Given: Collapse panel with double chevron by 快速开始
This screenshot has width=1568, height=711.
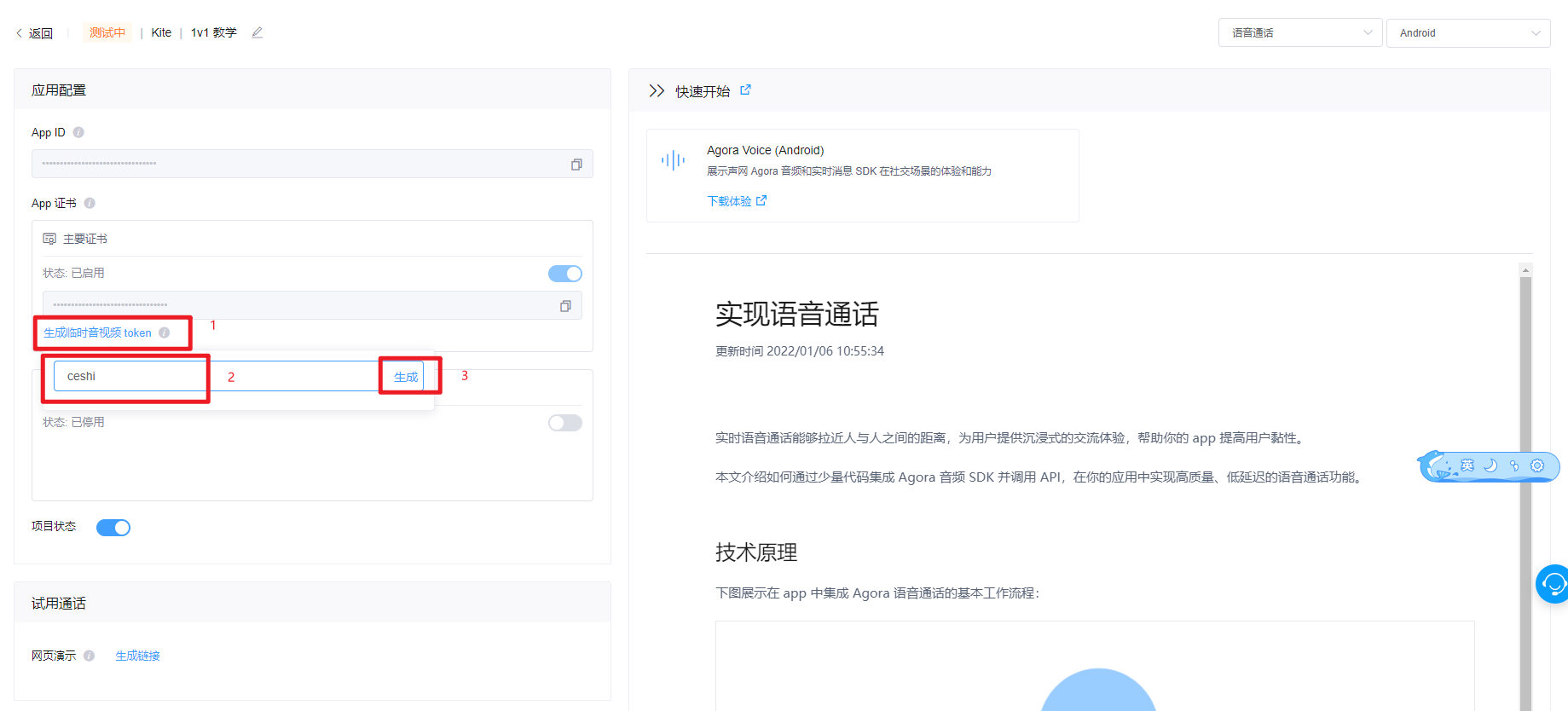Looking at the screenshot, I should [657, 90].
